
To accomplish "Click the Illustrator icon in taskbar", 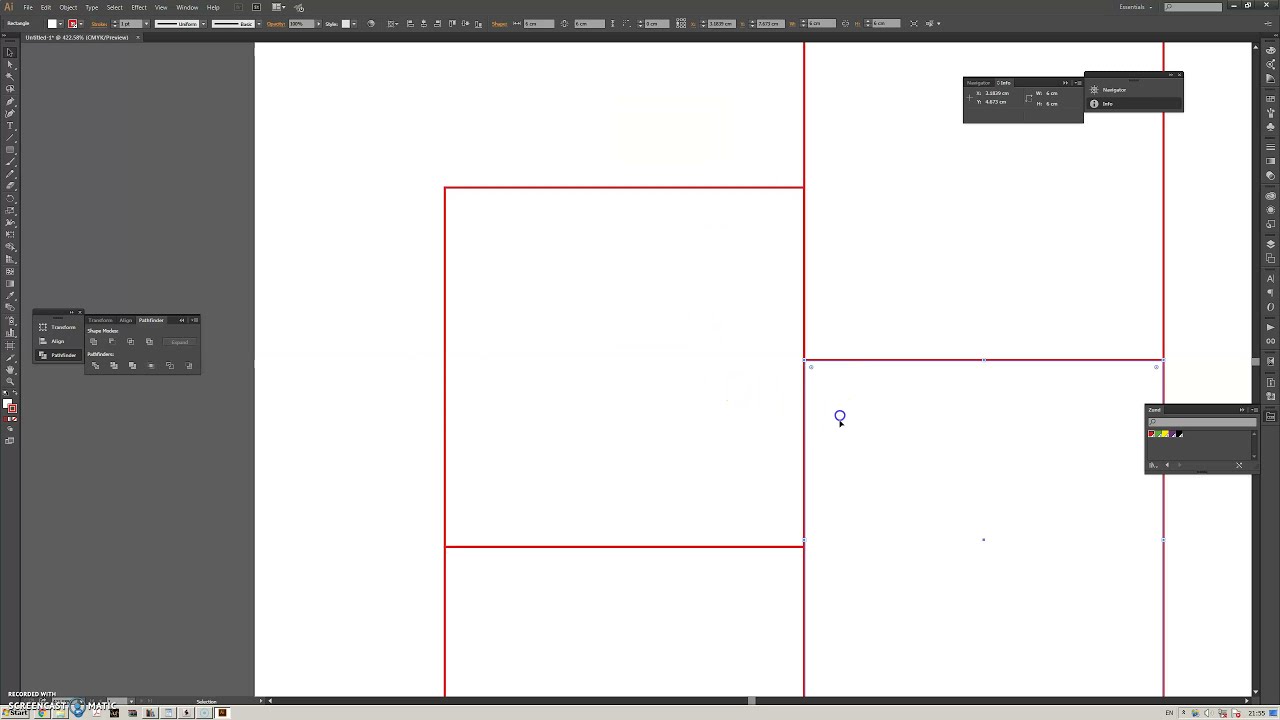I will click(222, 713).
